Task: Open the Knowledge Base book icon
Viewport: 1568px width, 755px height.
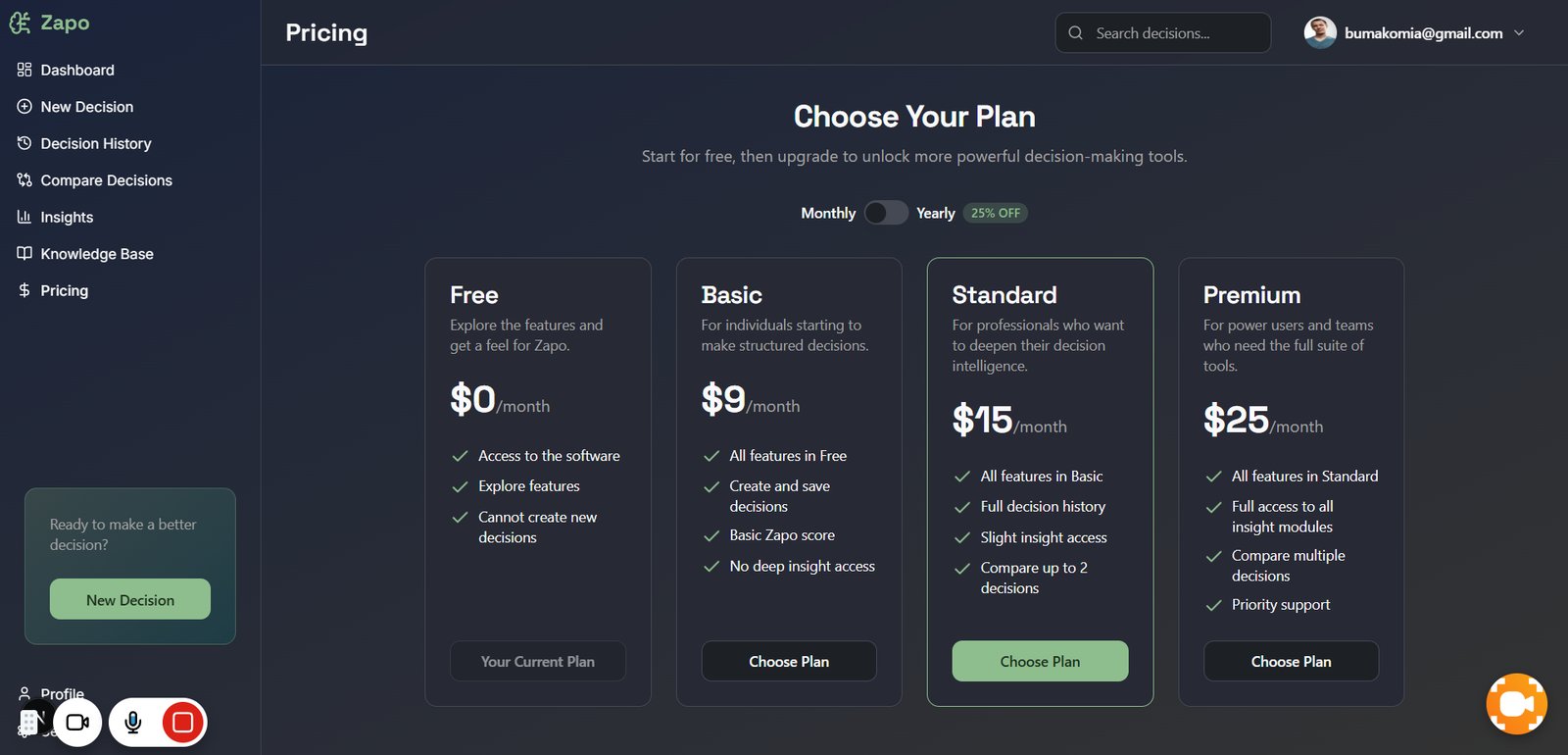Action: 24,253
